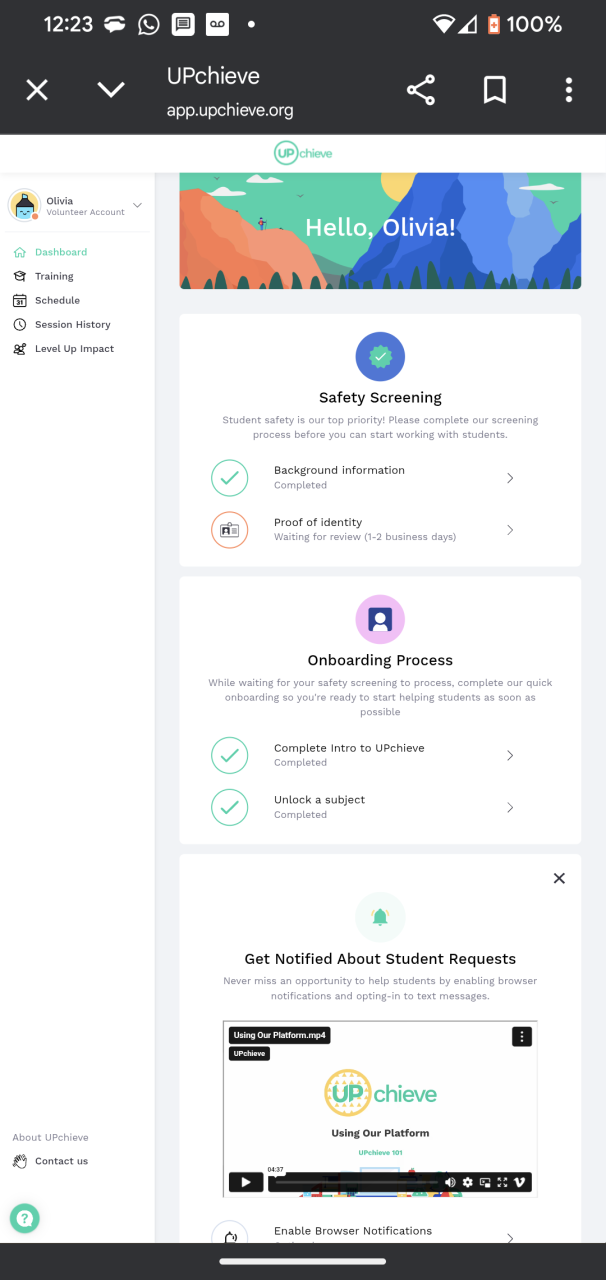
Task: Open video settings gear icon
Action: pyautogui.click(x=467, y=1182)
